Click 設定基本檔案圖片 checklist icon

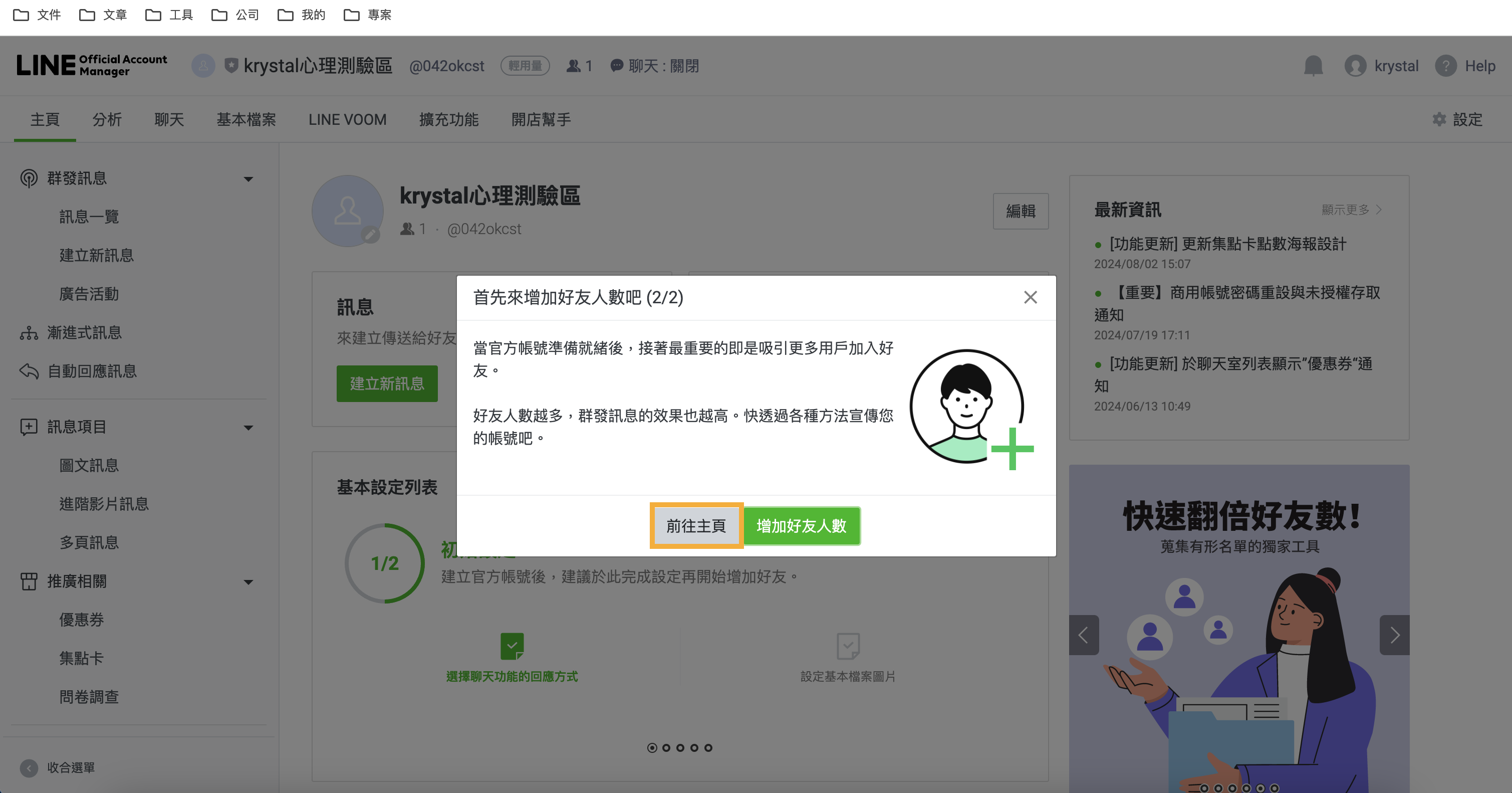[x=848, y=646]
